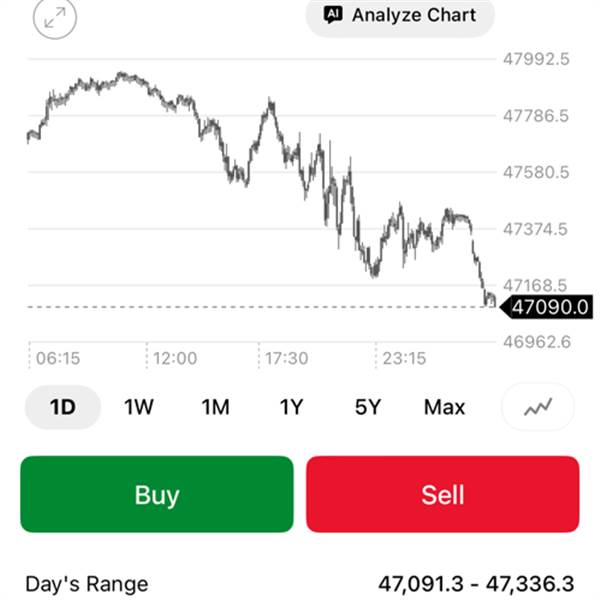Click the 06:15 time axis label
This screenshot has width=600, height=600.
click(x=58, y=357)
